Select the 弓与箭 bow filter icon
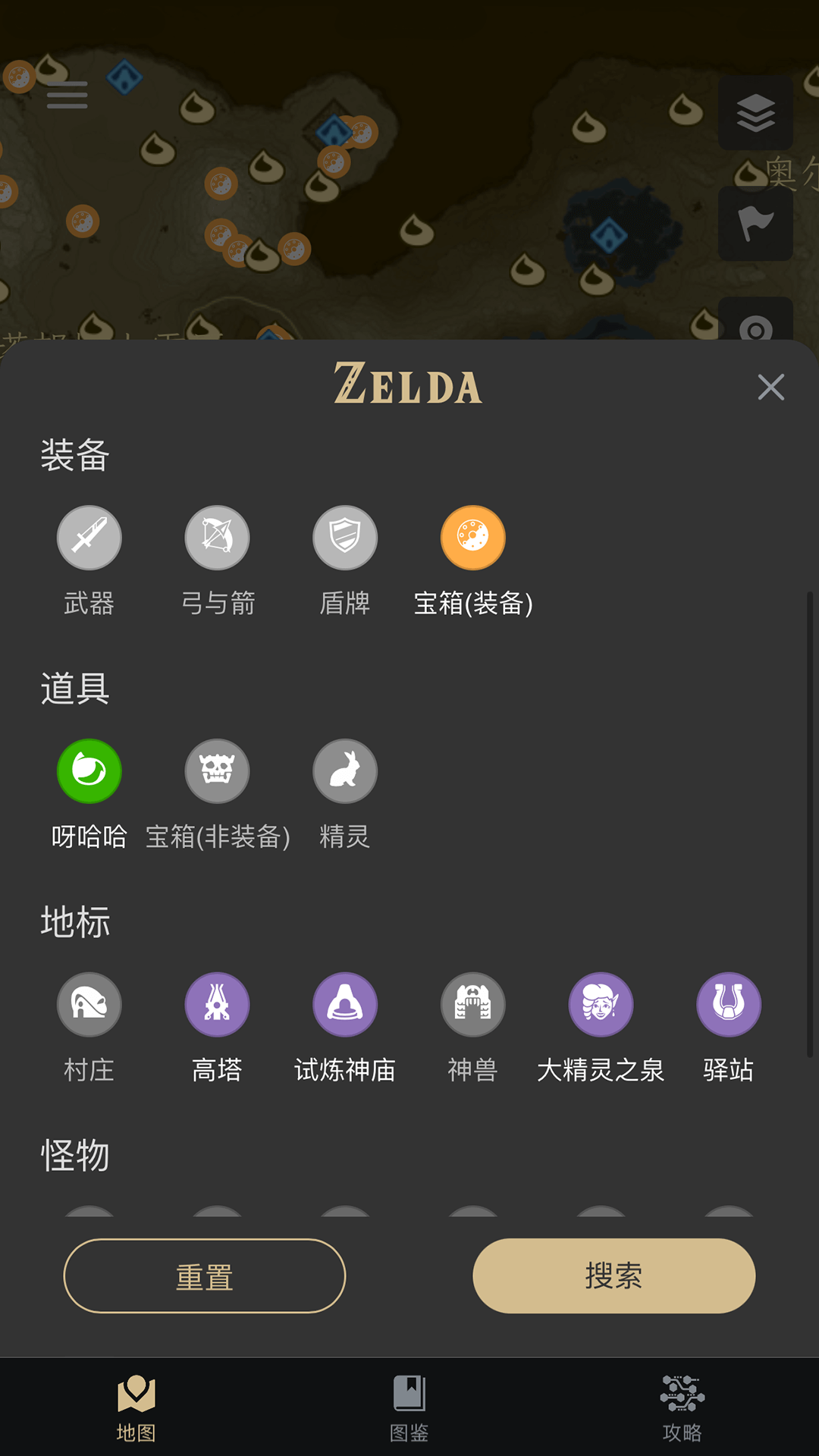This screenshot has width=819, height=1456. click(217, 537)
